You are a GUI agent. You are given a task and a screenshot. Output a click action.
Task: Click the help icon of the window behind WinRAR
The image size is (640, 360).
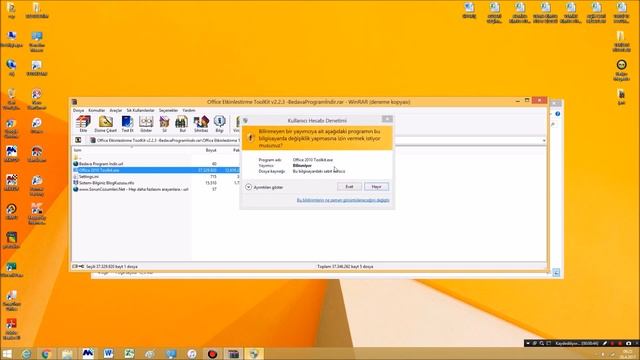558,114
